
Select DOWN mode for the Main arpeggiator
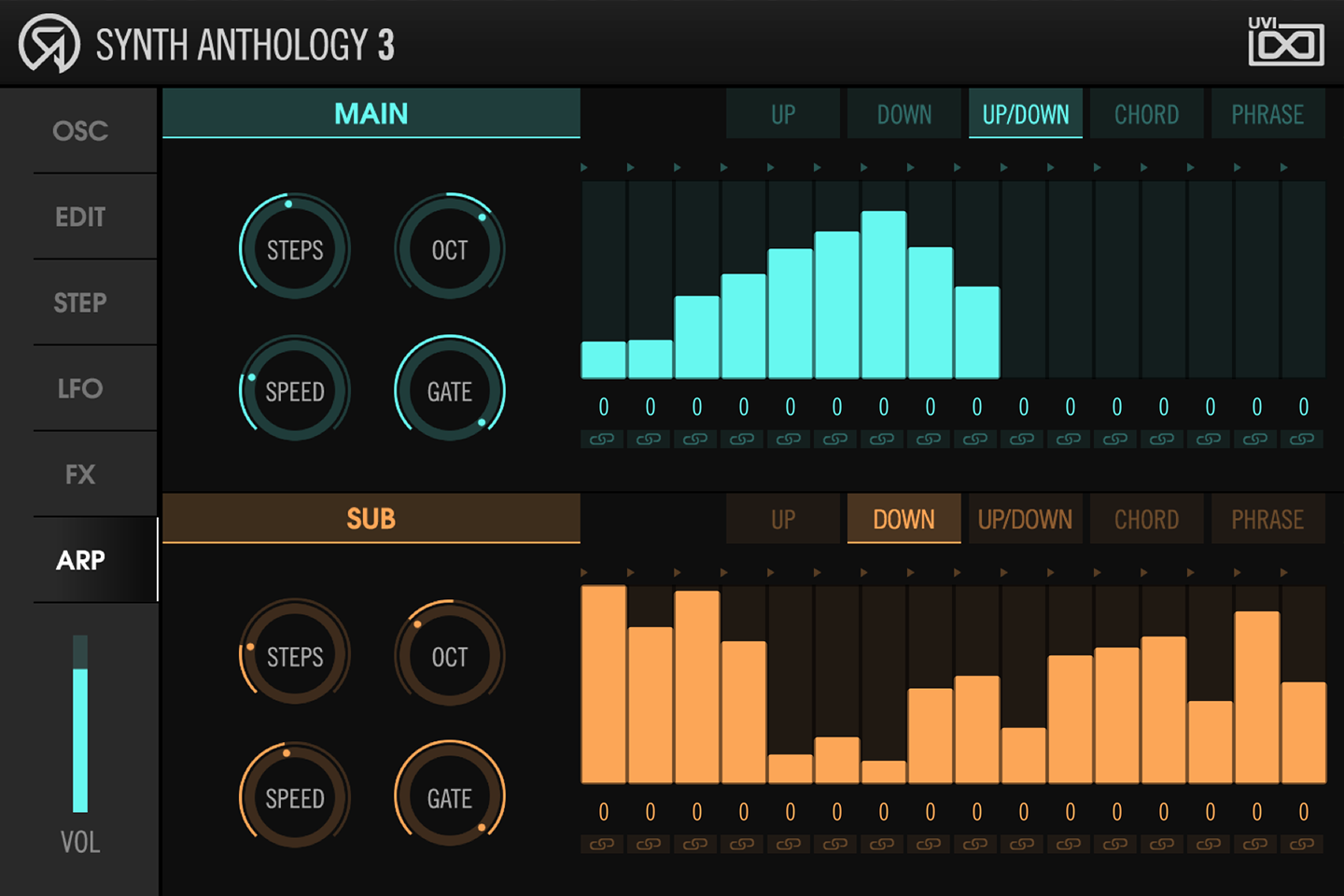(903, 113)
